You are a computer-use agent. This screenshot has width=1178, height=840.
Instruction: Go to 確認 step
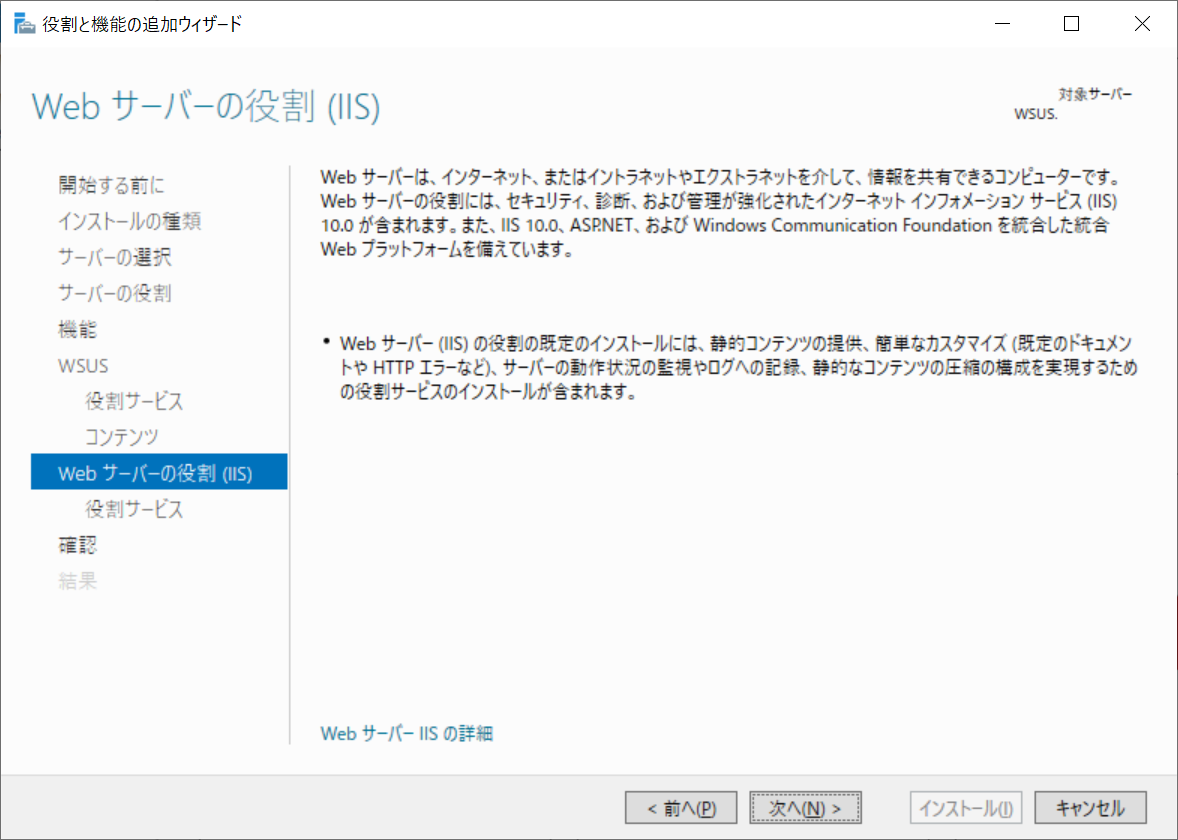(x=77, y=545)
